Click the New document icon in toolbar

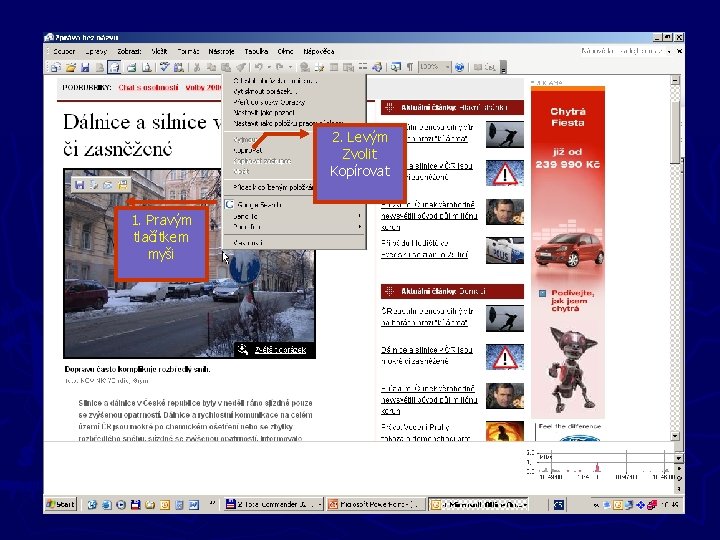pos(56,67)
